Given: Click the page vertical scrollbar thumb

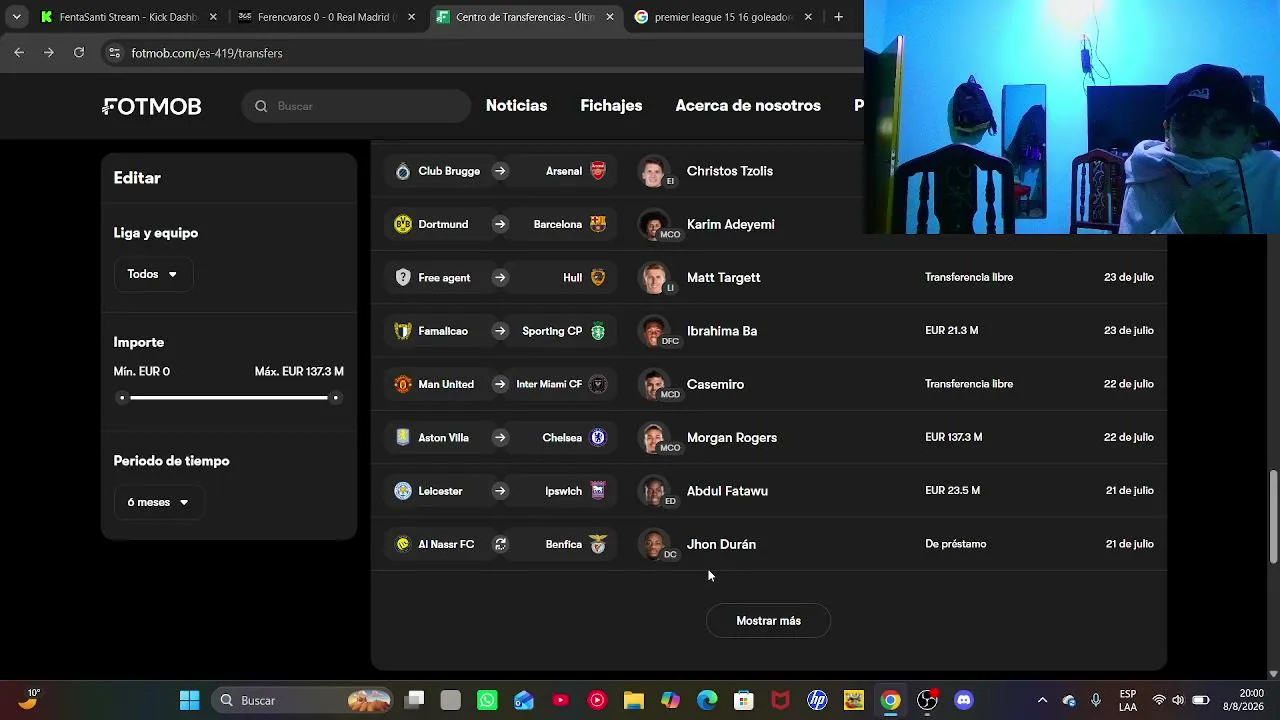Looking at the screenshot, I should (1273, 516).
